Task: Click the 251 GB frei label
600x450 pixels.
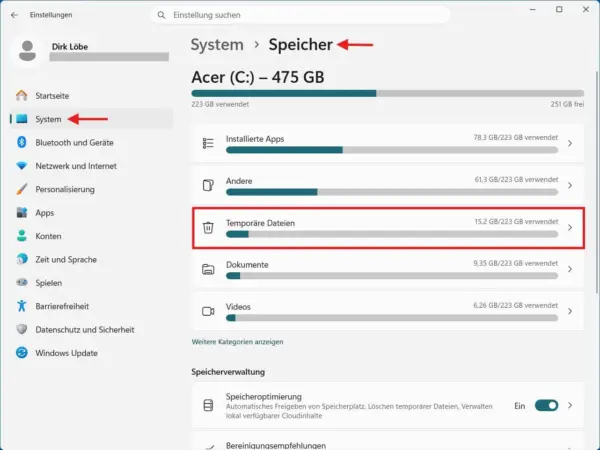Action: (x=567, y=104)
